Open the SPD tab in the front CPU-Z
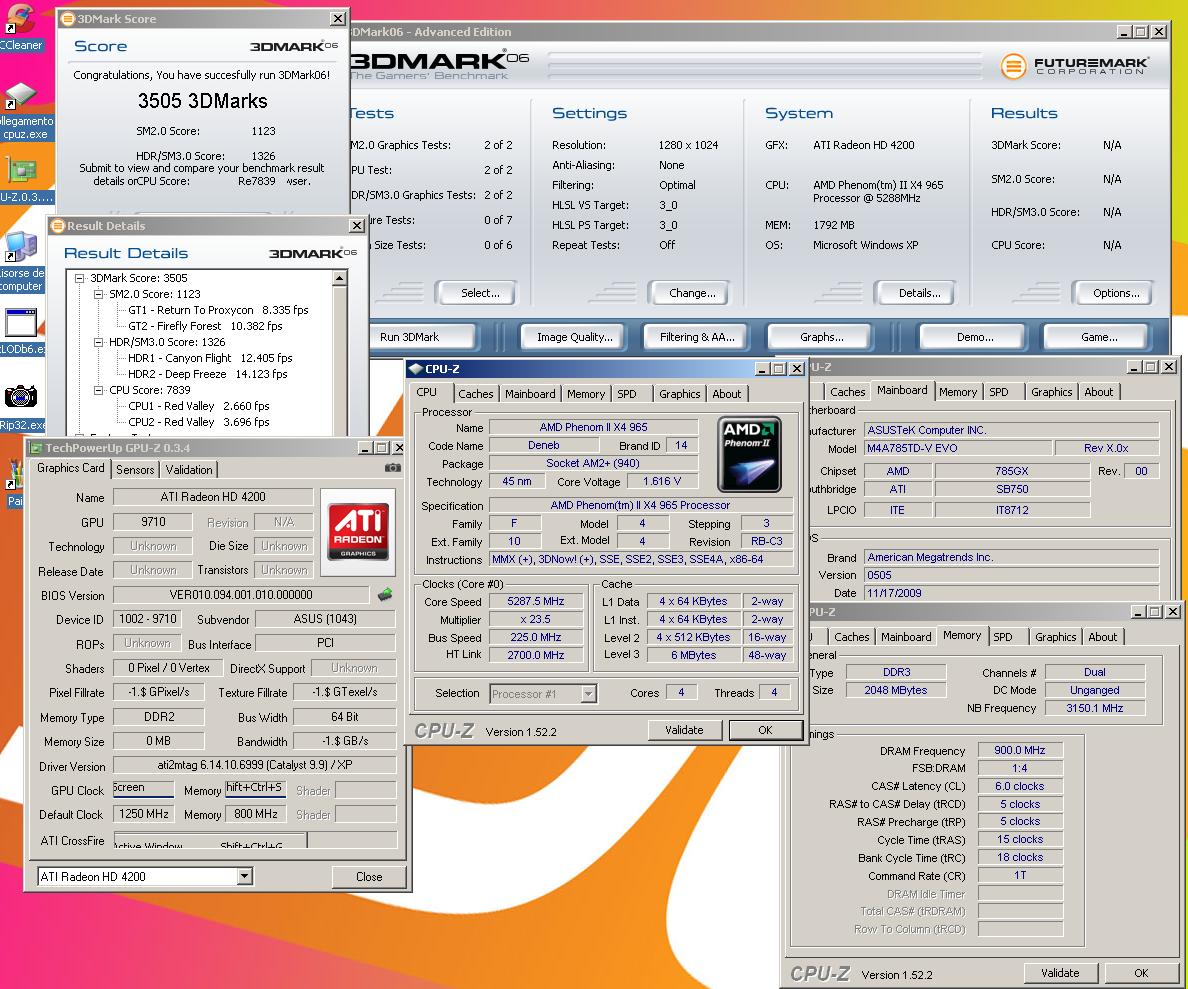Viewport: 1188px width, 989px height. 627,394
